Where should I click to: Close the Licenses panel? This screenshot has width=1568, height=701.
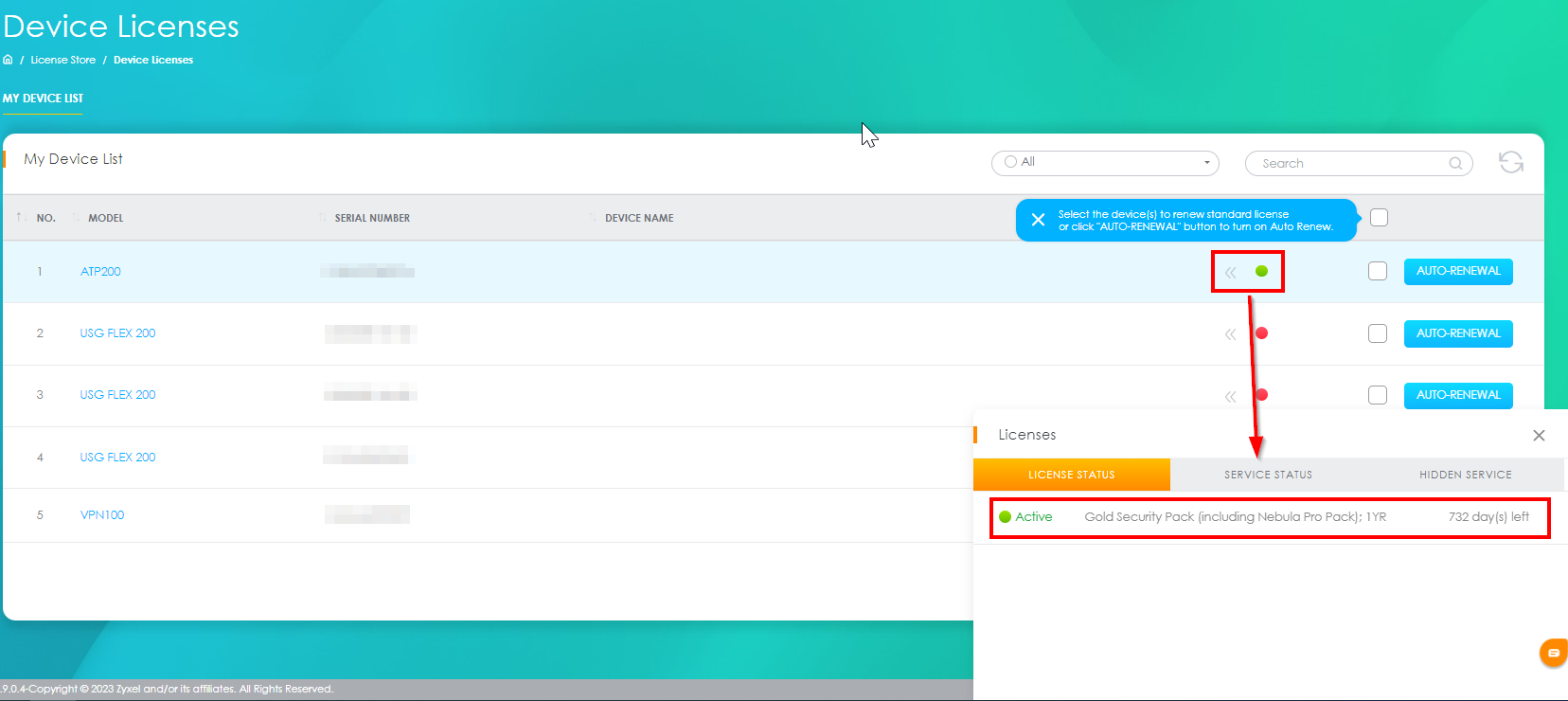point(1539,436)
